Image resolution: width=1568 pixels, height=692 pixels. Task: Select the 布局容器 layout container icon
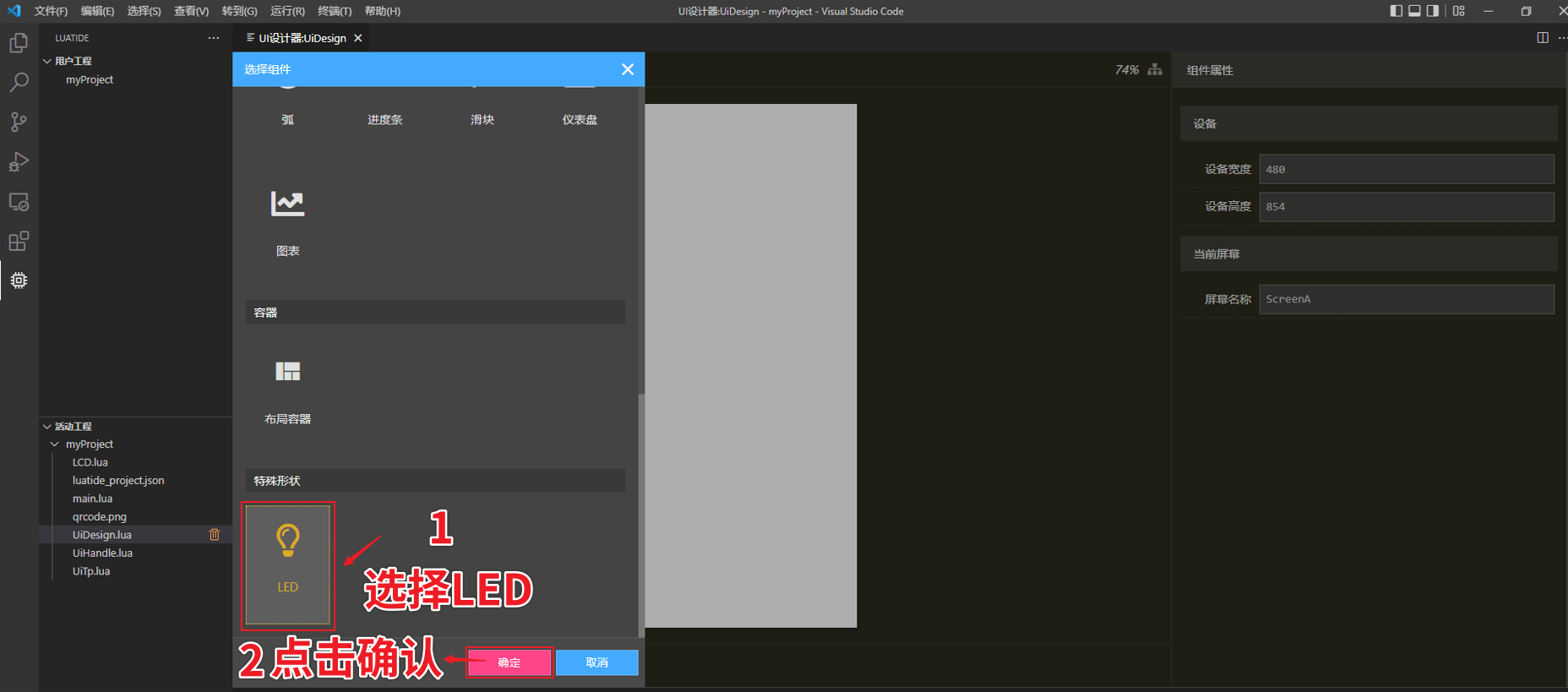click(287, 371)
